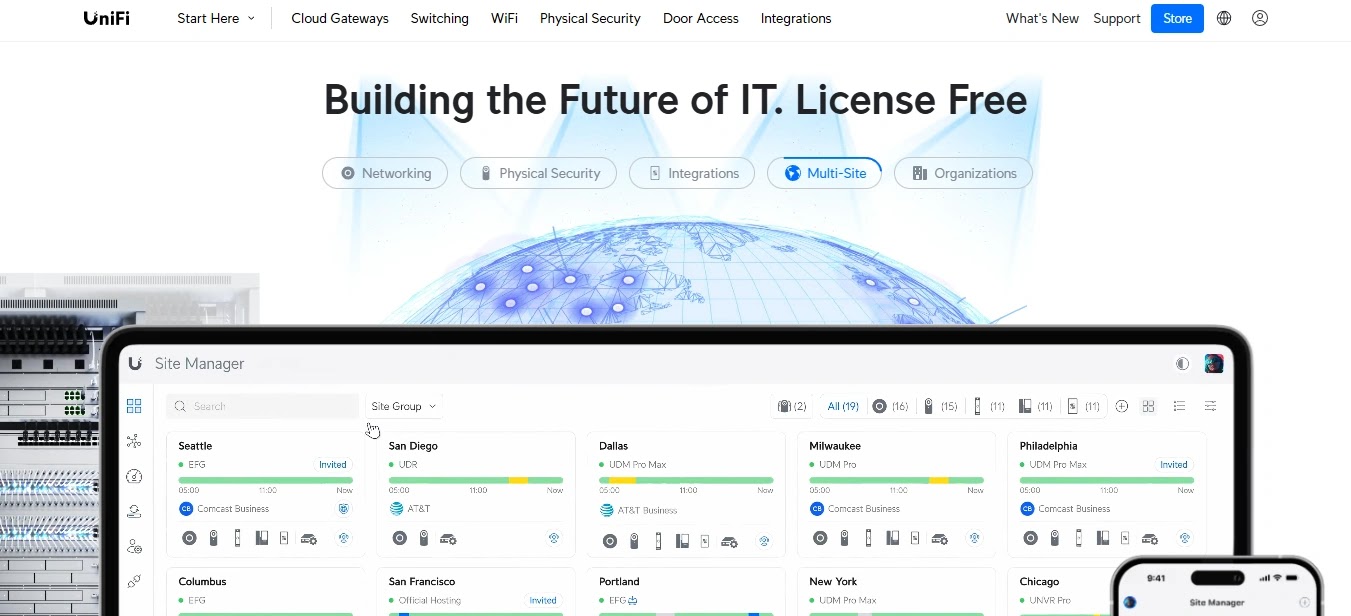1351x616 pixels.
Task: Click Milwaukee's uptime status bar
Action: (897, 481)
